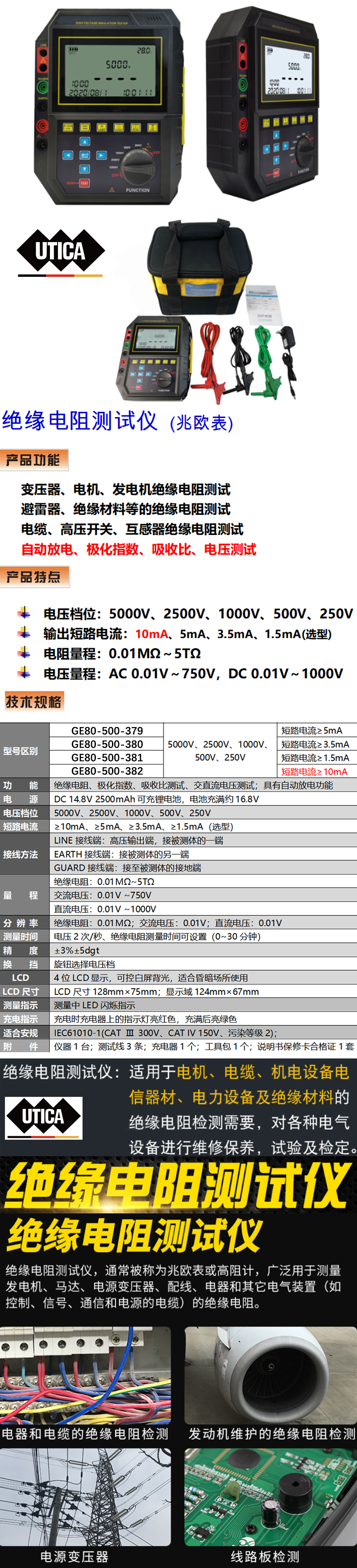Click the 技术规格 section header
This screenshot has width=357, height=1568.
tap(34, 701)
